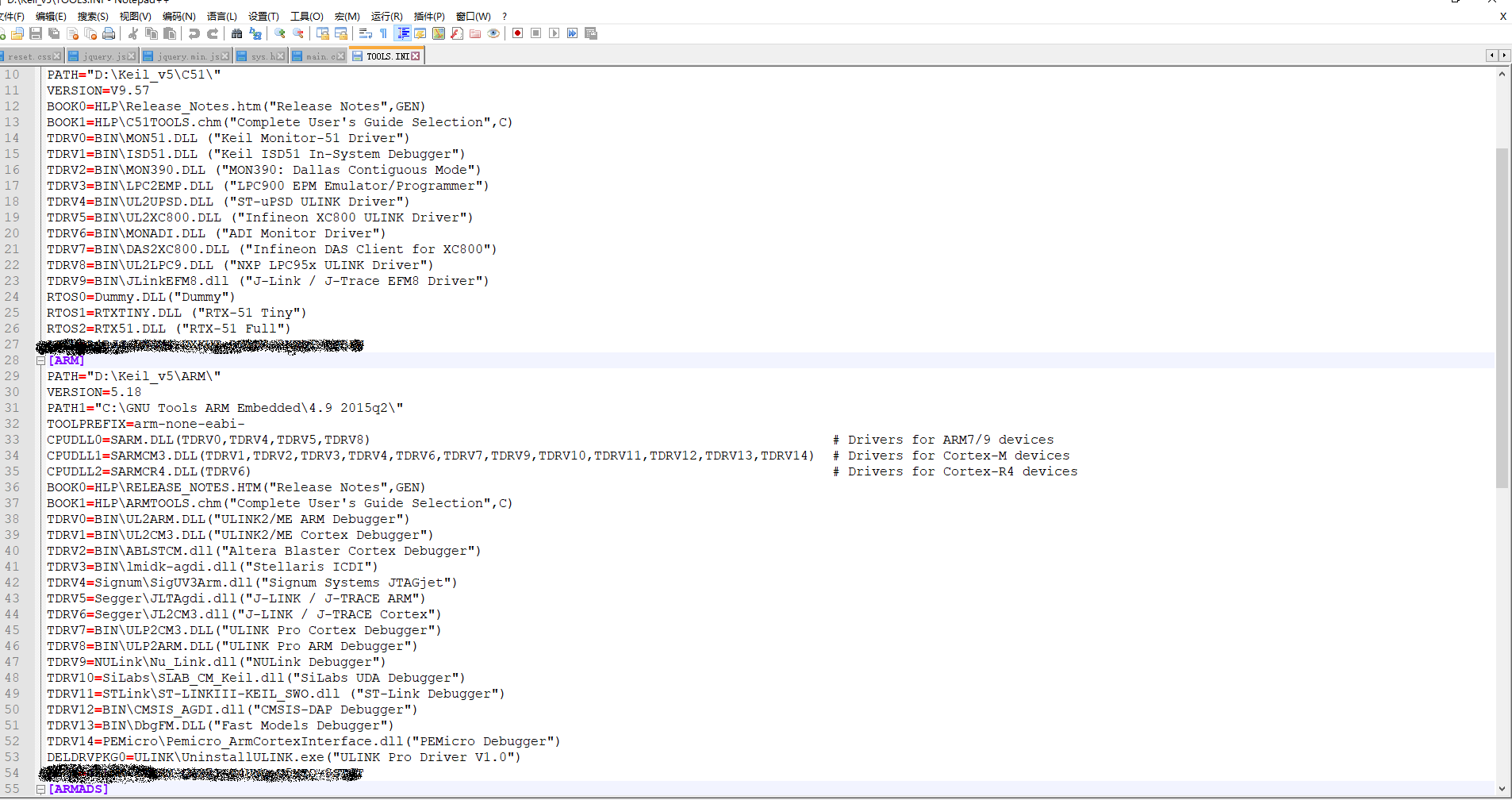Image resolution: width=1512 pixels, height=800 pixels.
Task: Open Find with the binoculars icon
Action: [237, 33]
